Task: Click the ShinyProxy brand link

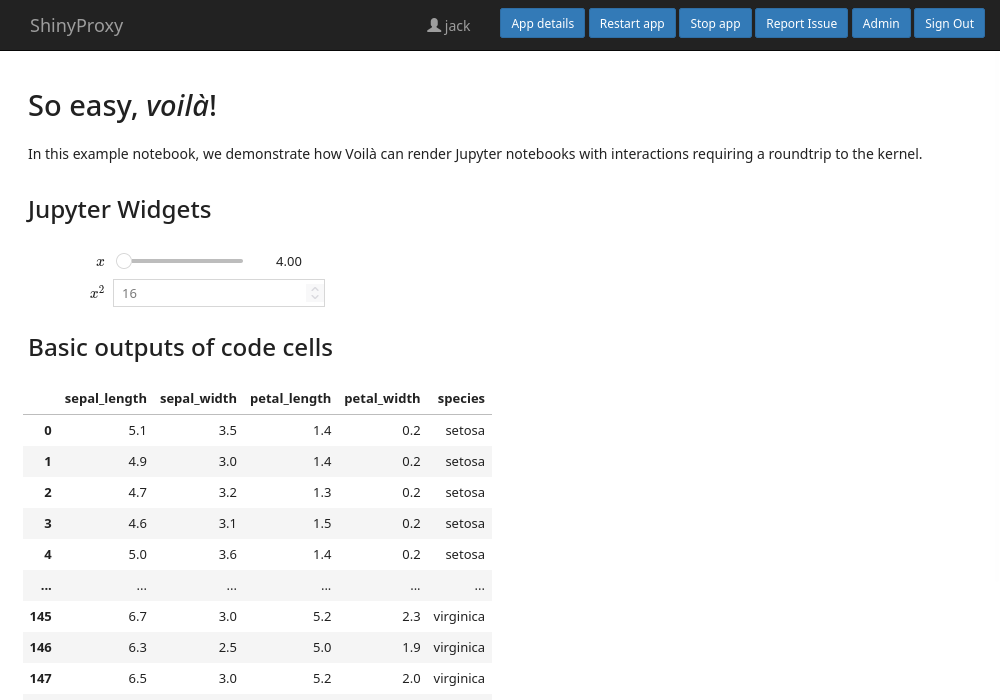Action: tap(77, 26)
